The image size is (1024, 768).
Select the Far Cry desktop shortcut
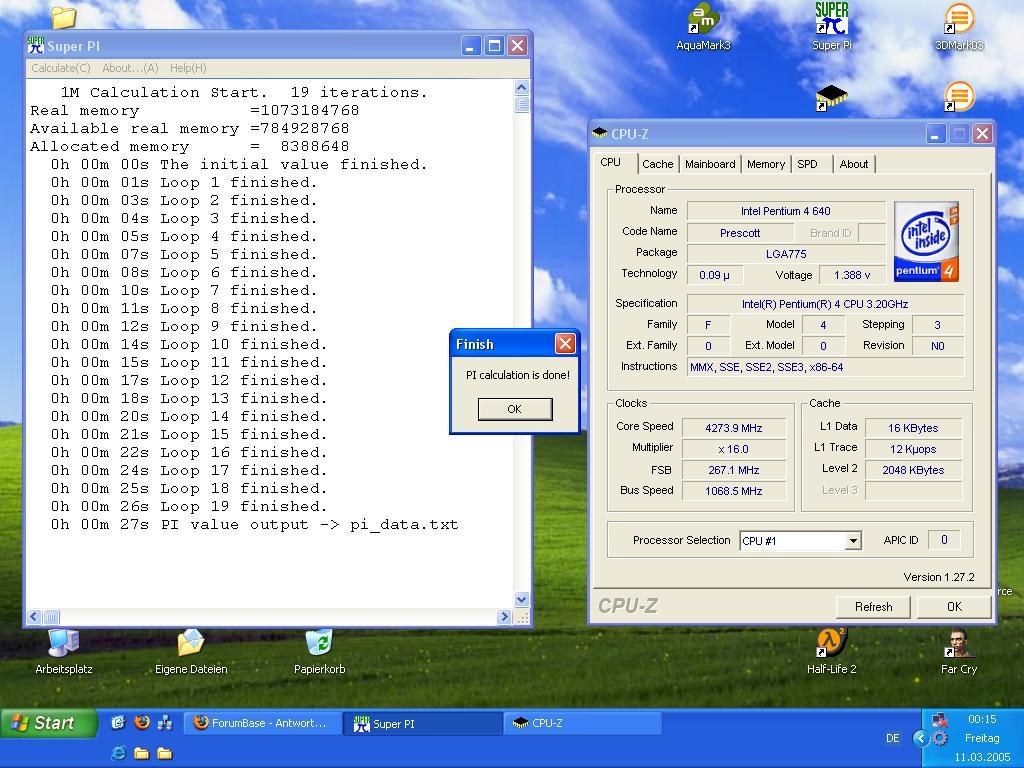click(x=959, y=652)
